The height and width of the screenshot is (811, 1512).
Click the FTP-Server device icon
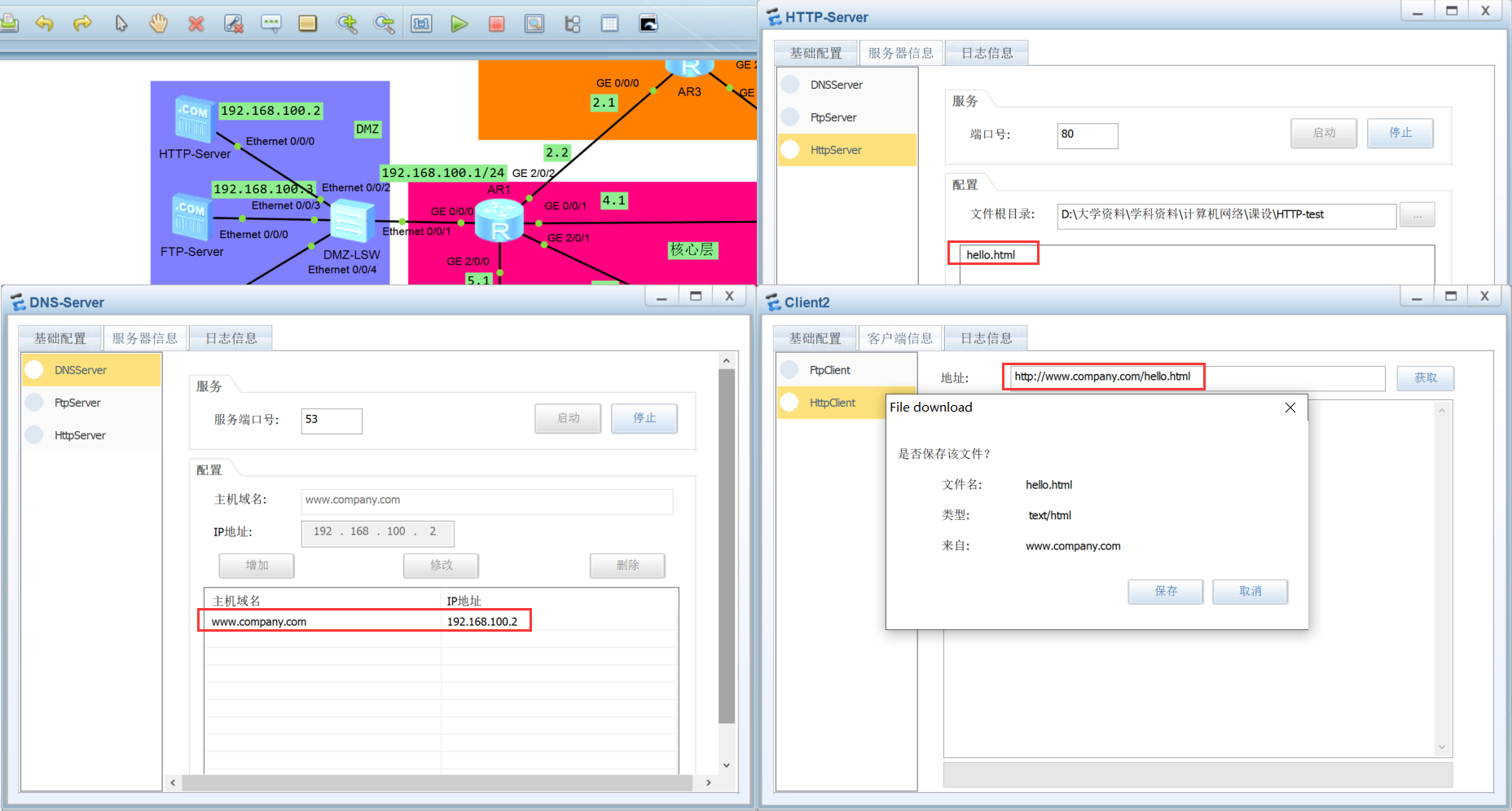[191, 217]
